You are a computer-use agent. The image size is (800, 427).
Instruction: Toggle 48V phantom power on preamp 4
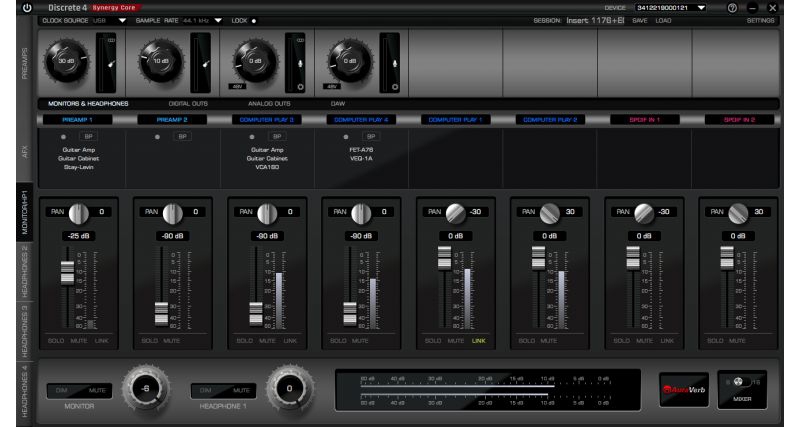pos(332,87)
